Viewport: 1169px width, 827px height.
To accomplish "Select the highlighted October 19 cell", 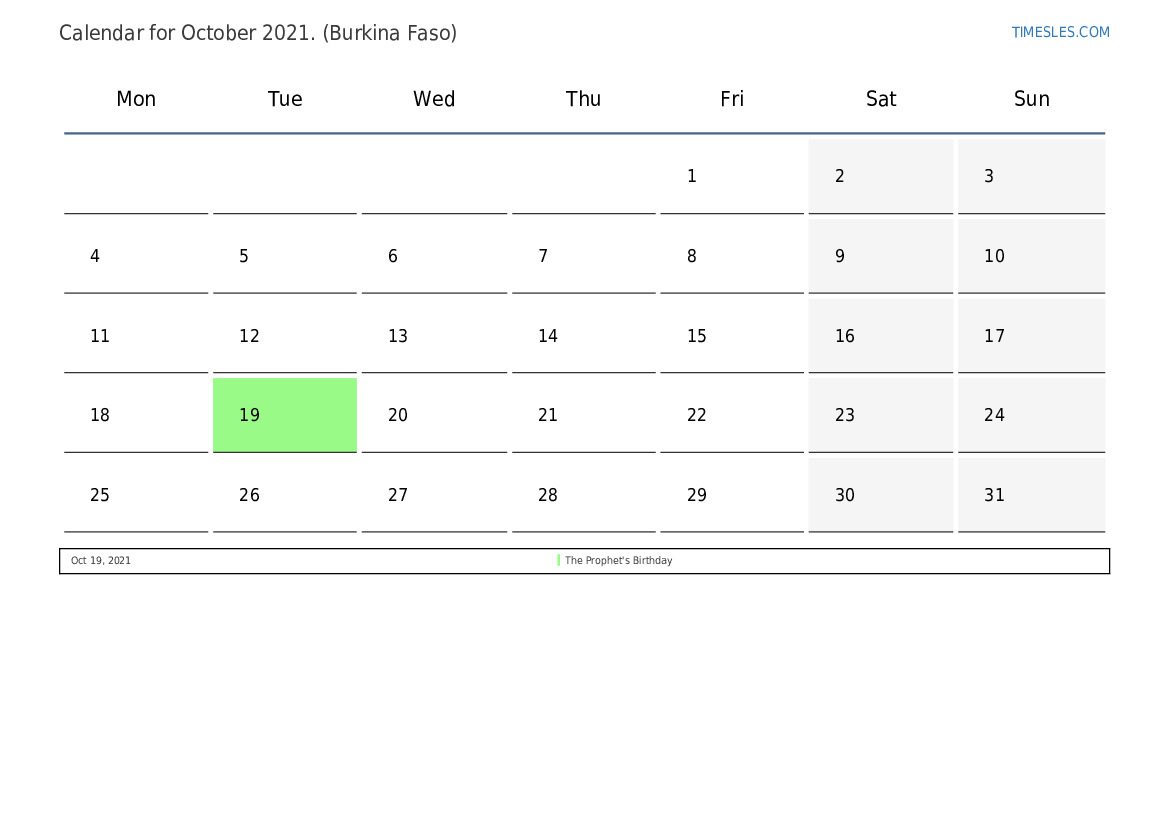I will (x=285, y=415).
